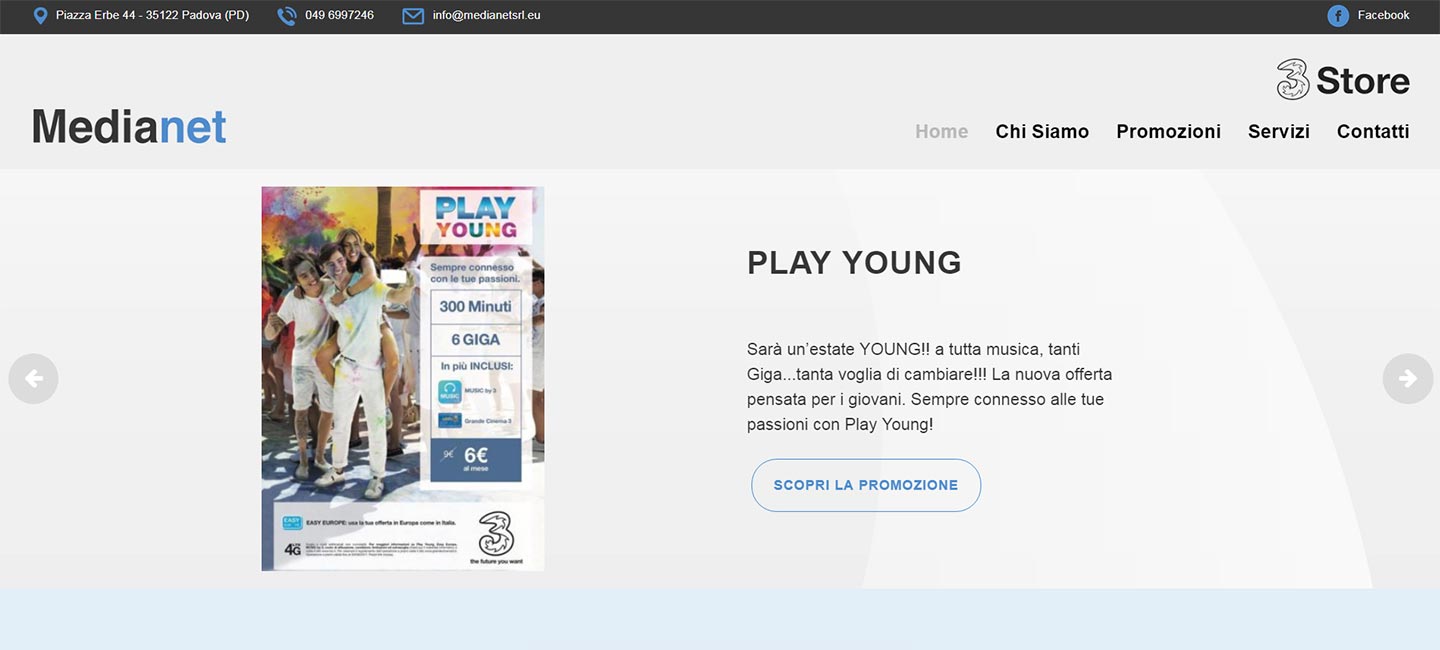Click the info@medianetsrl.eu email link
This screenshot has width=1440, height=650.
pos(486,16)
